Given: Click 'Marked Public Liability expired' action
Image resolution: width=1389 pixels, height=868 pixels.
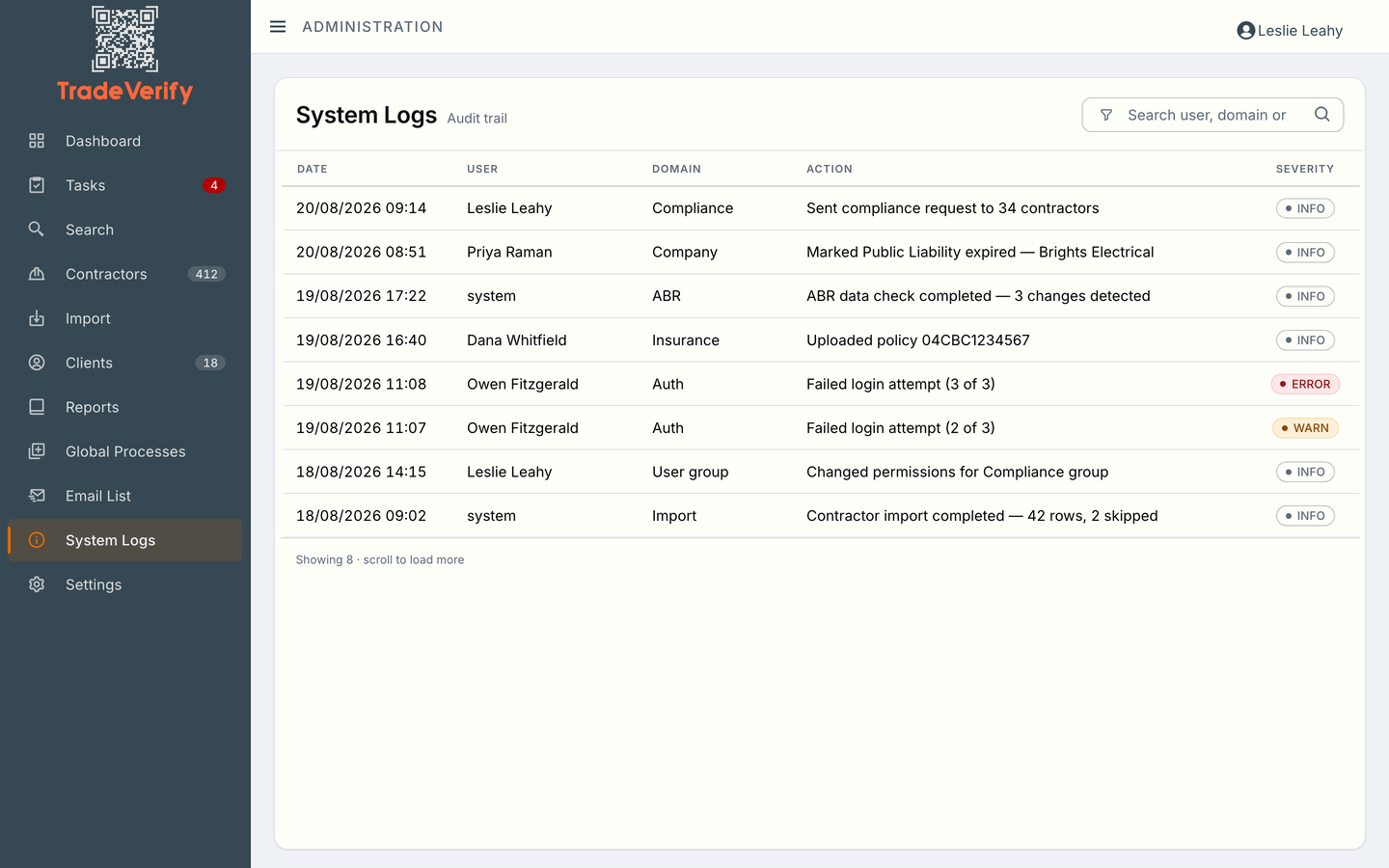Looking at the screenshot, I should coord(980,252).
